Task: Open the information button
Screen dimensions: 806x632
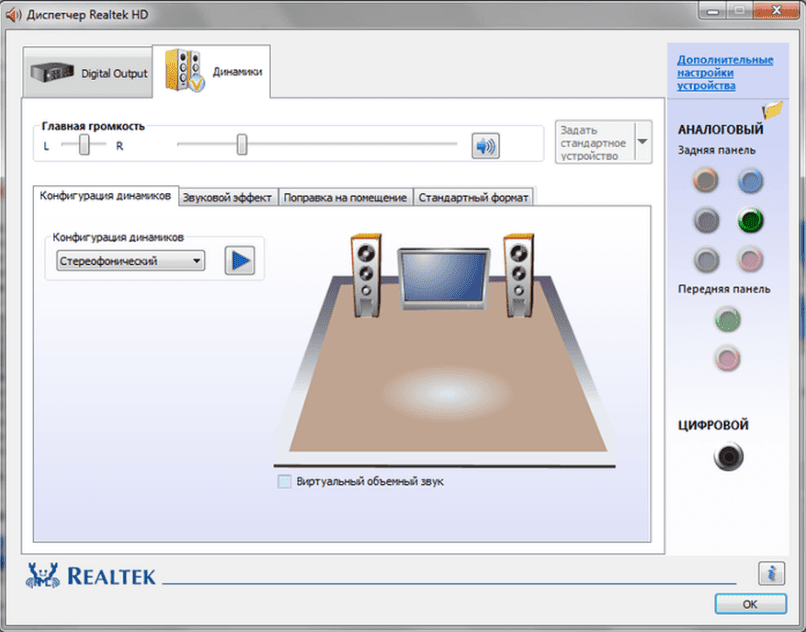Action: tap(771, 573)
